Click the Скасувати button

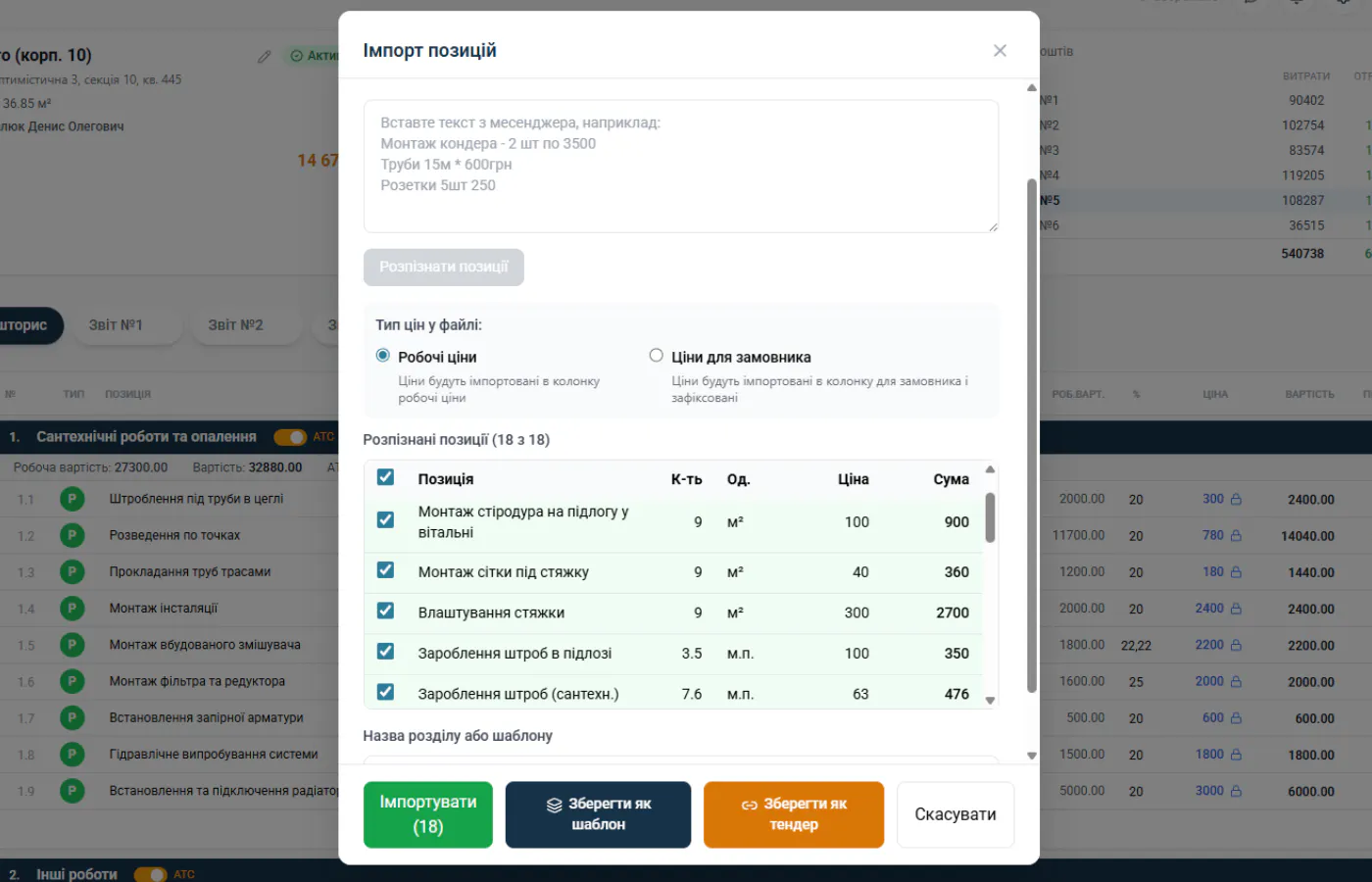955,814
